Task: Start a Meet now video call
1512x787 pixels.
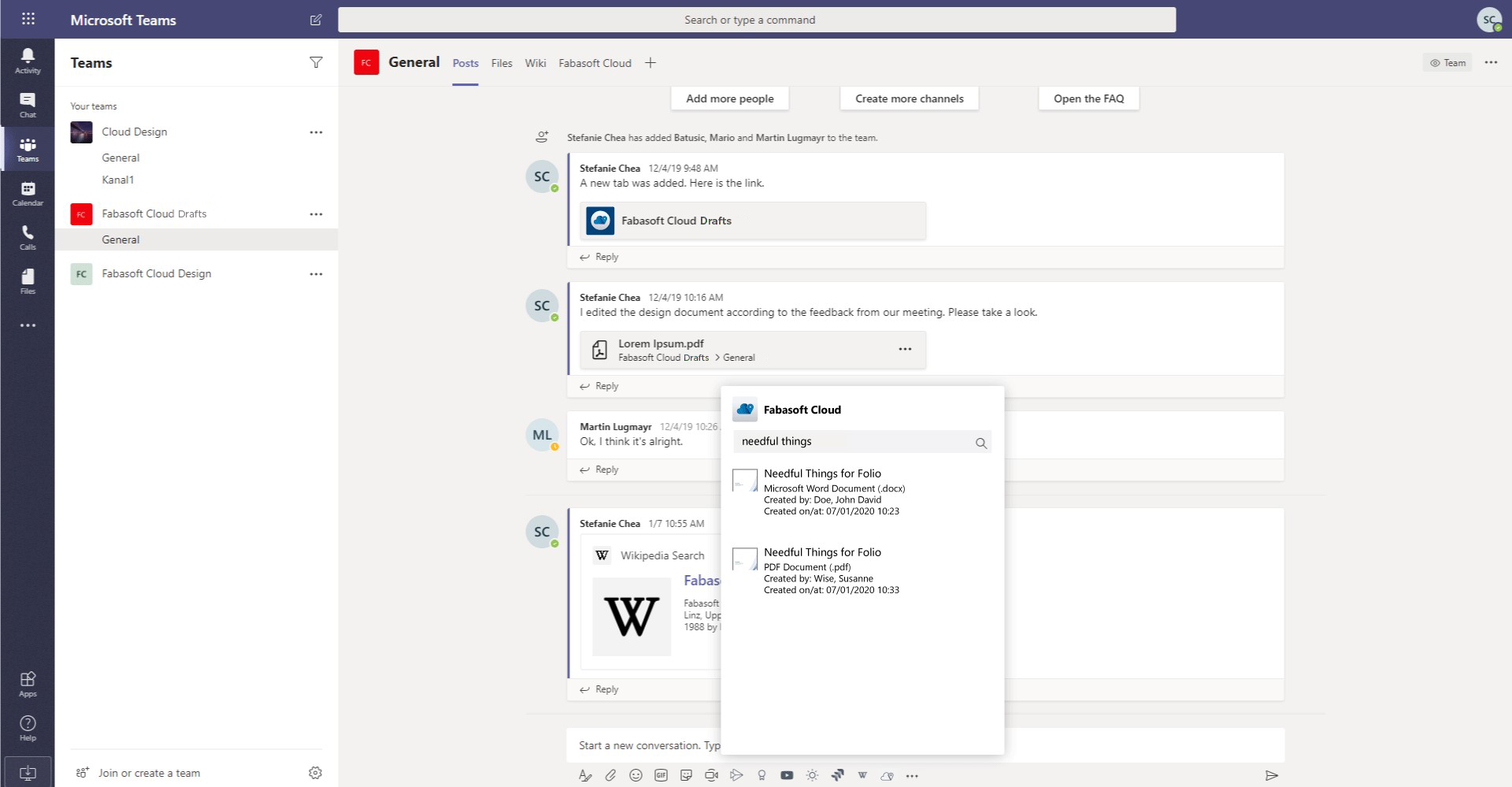Action: coord(711,775)
